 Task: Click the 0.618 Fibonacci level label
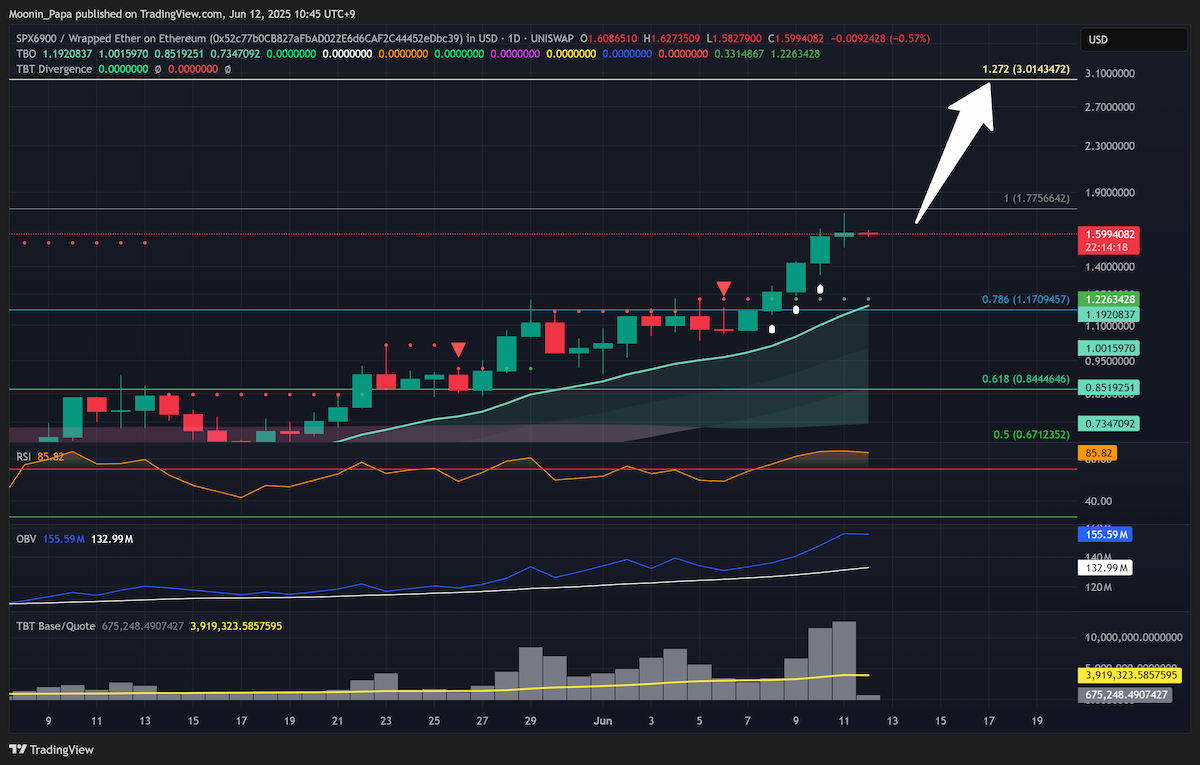[x=1025, y=379]
